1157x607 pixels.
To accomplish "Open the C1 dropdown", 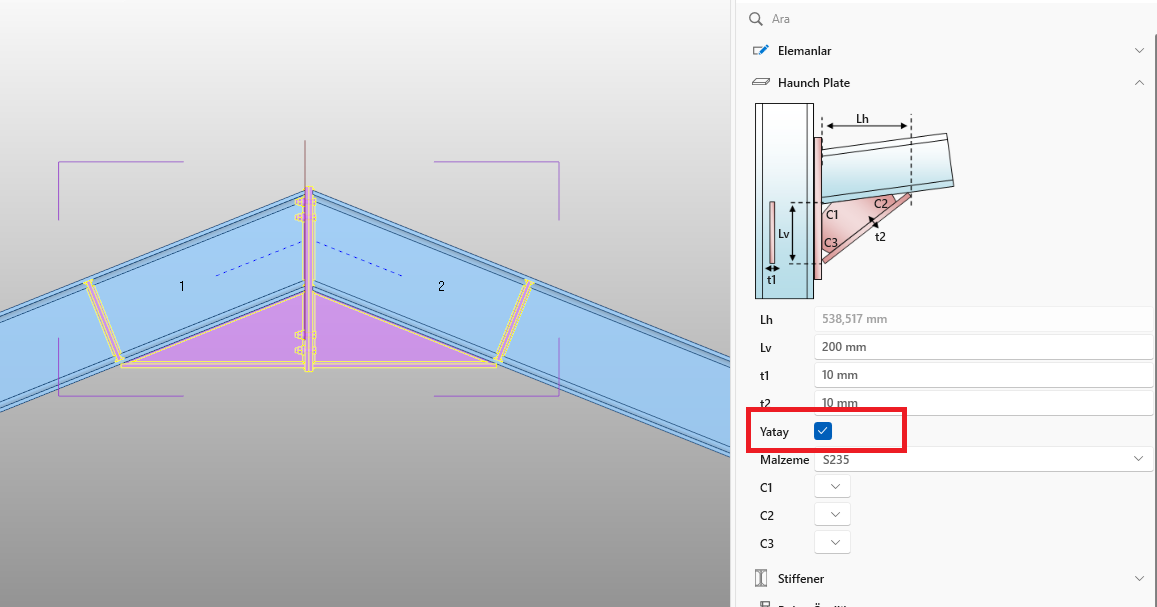I will [833, 487].
